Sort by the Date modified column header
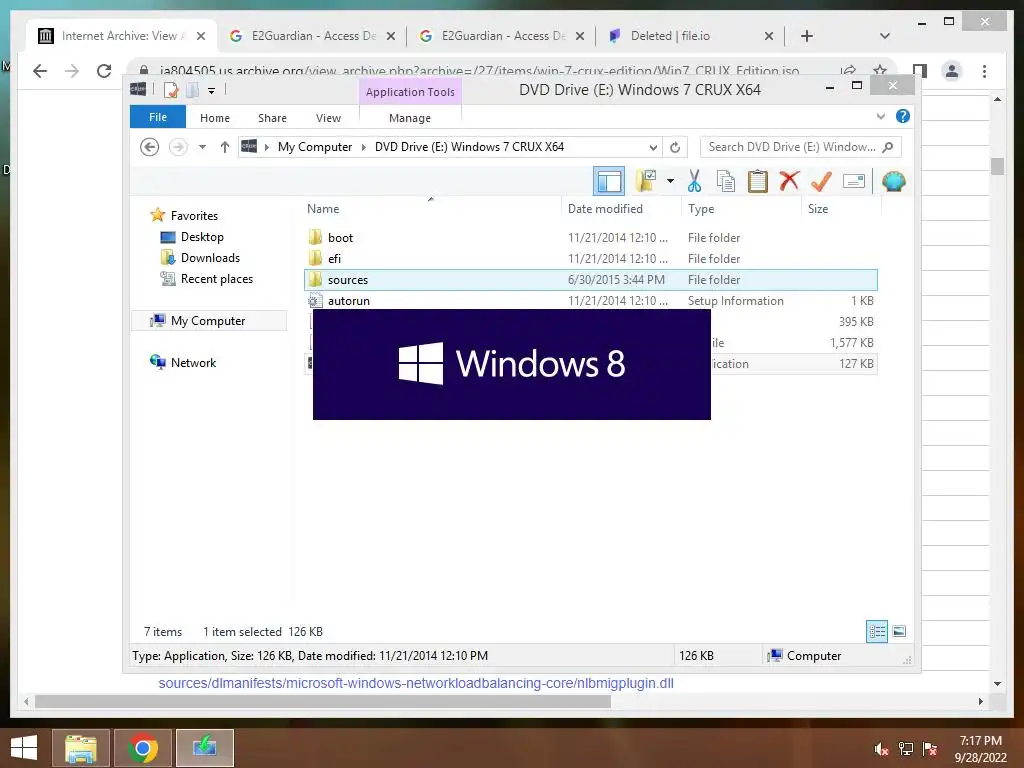The width and height of the screenshot is (1024, 768). [x=620, y=208]
